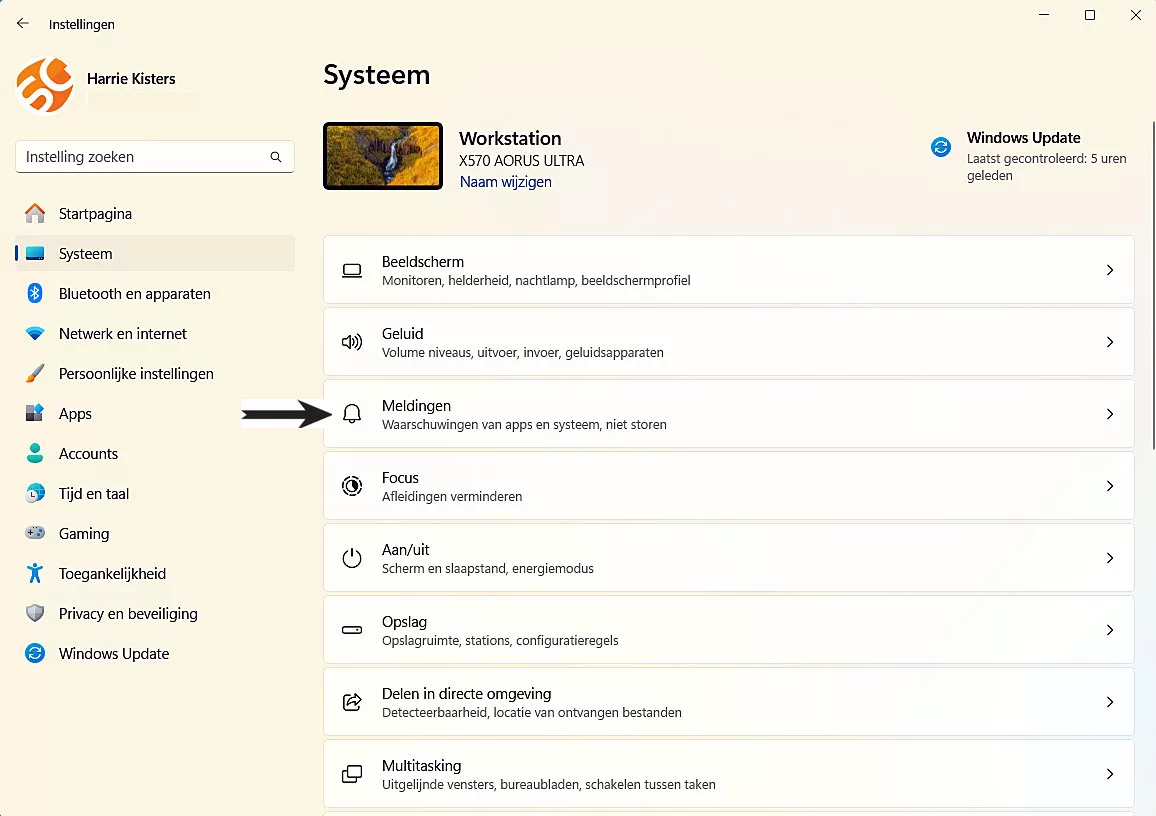Open Meldingen settings title
1156x816 pixels.
pos(416,405)
